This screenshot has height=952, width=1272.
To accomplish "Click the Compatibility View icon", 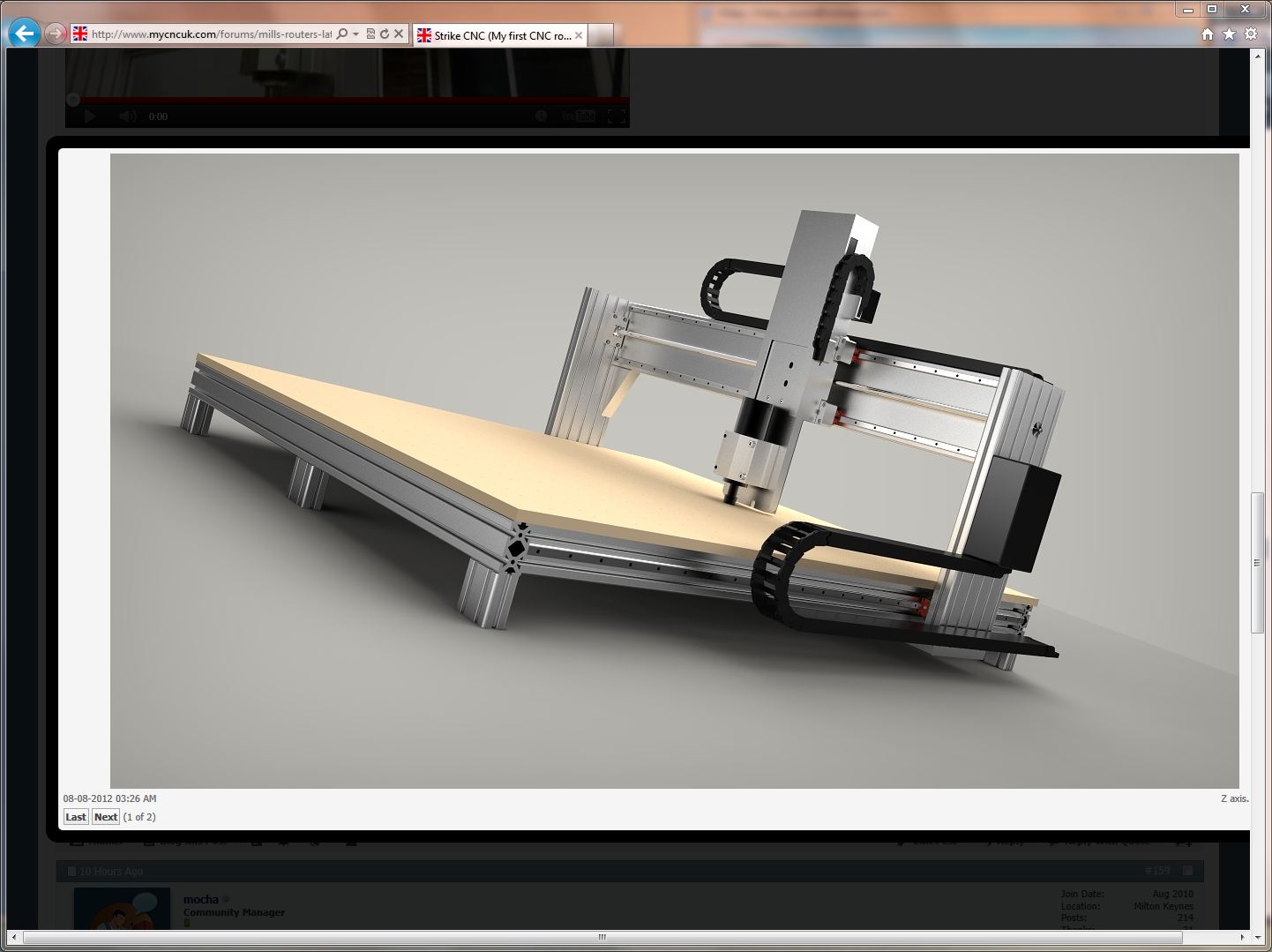I will pyautogui.click(x=370, y=34).
